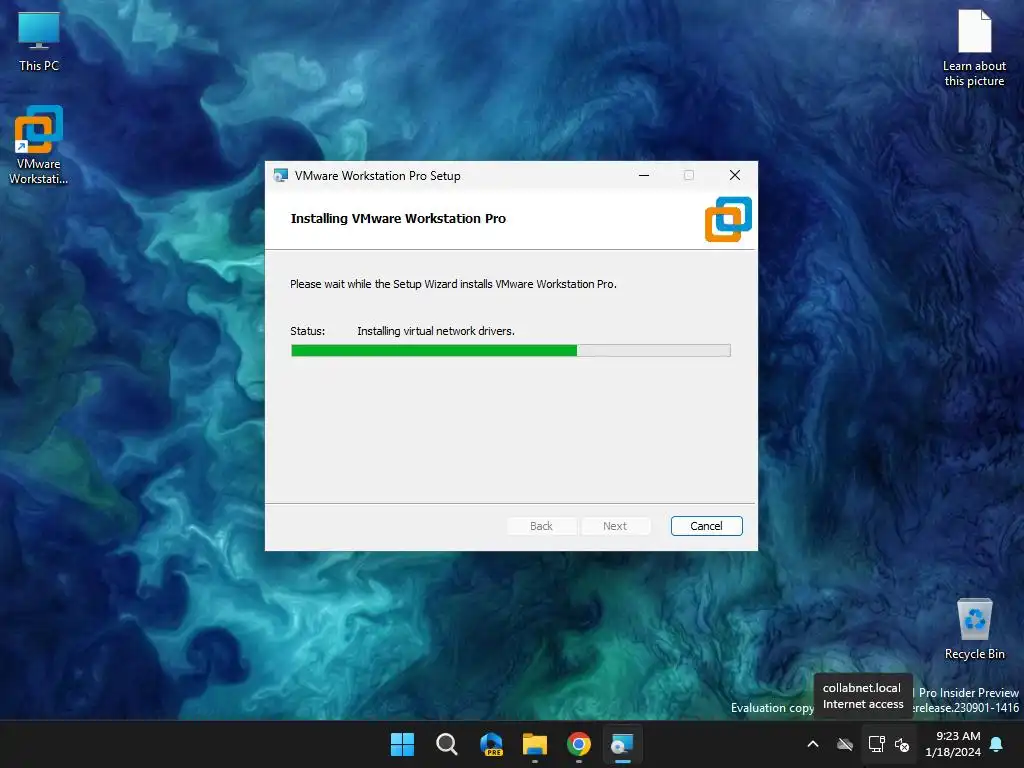Image resolution: width=1024 pixels, height=768 pixels.
Task: Select the VMware installer taskbar icon
Action: 622,744
